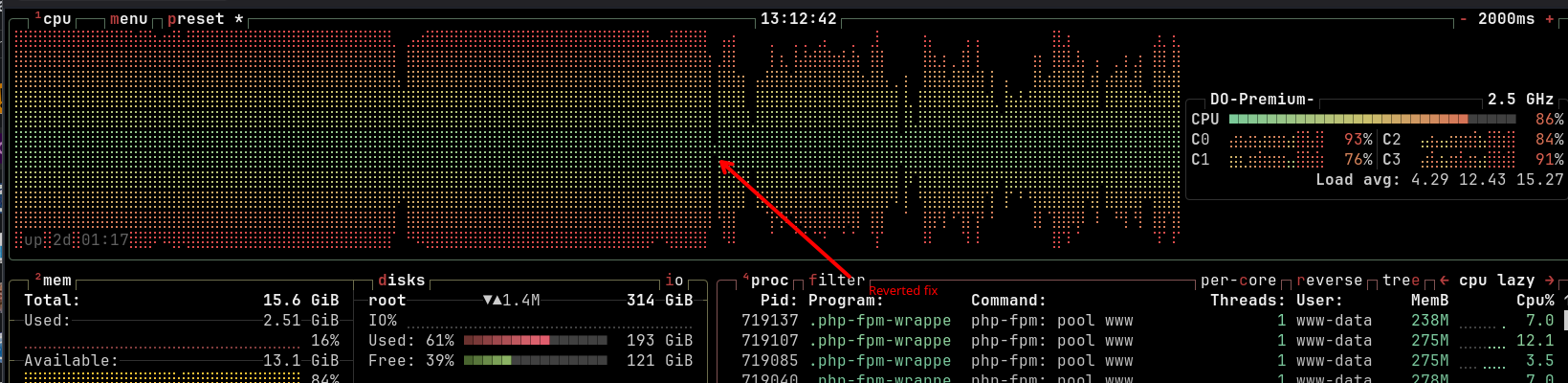Click memory Used 2.51 GiB value

click(301, 321)
